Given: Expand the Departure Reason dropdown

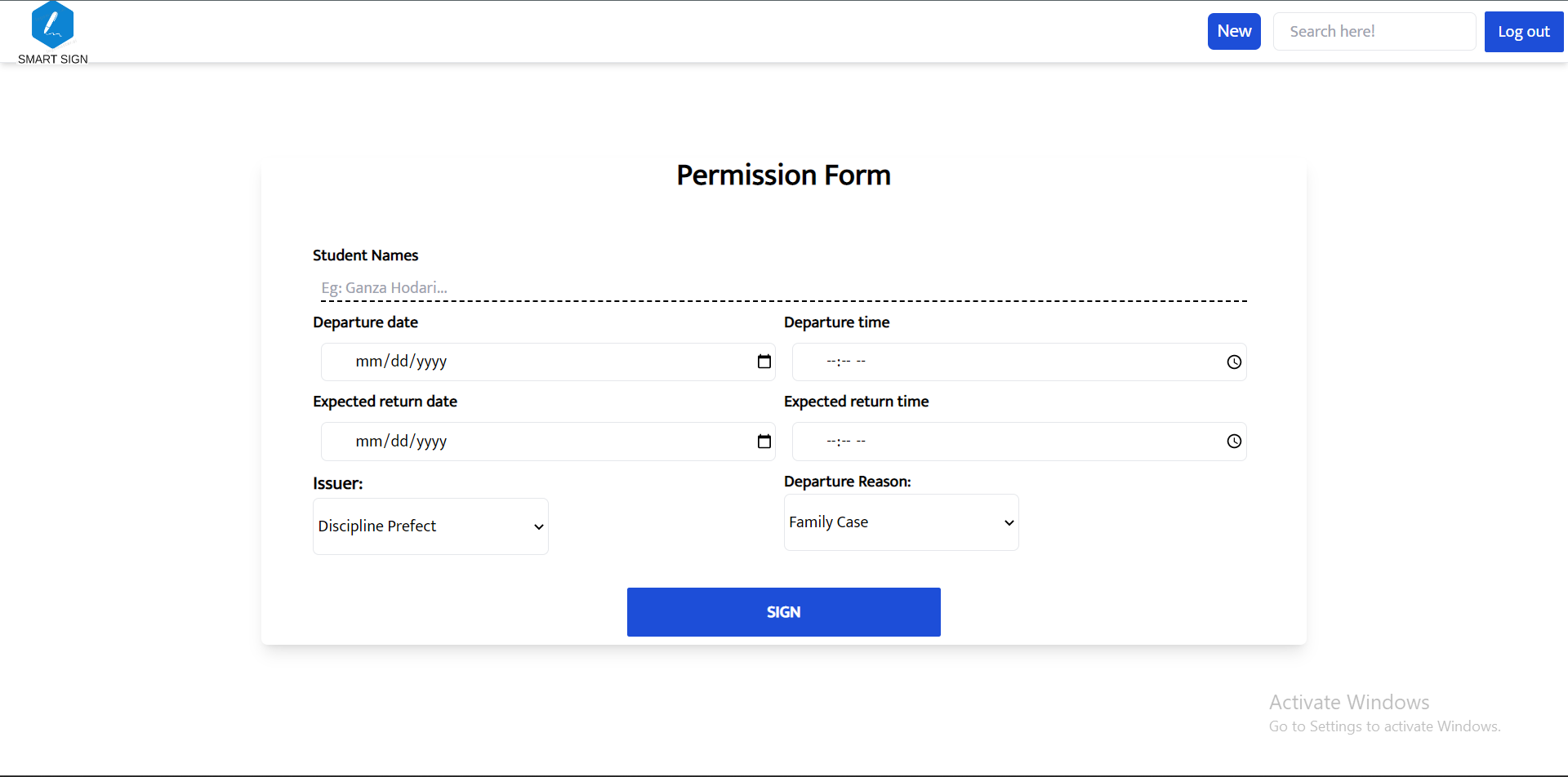Looking at the screenshot, I should click(902, 522).
